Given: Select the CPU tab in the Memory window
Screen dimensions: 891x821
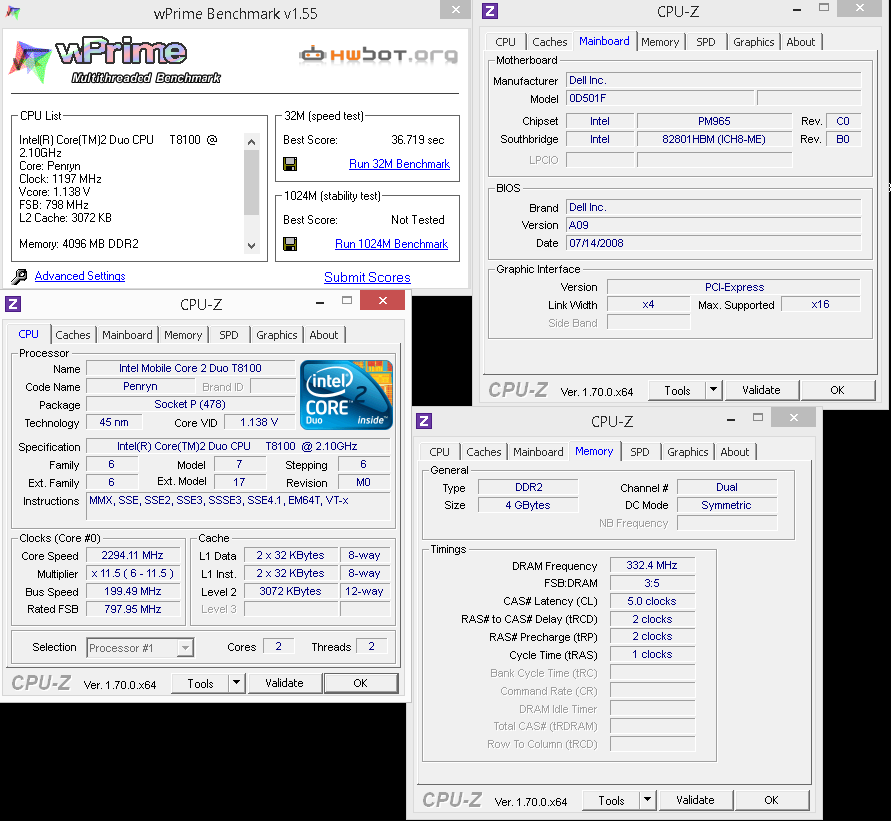Looking at the screenshot, I should (439, 452).
